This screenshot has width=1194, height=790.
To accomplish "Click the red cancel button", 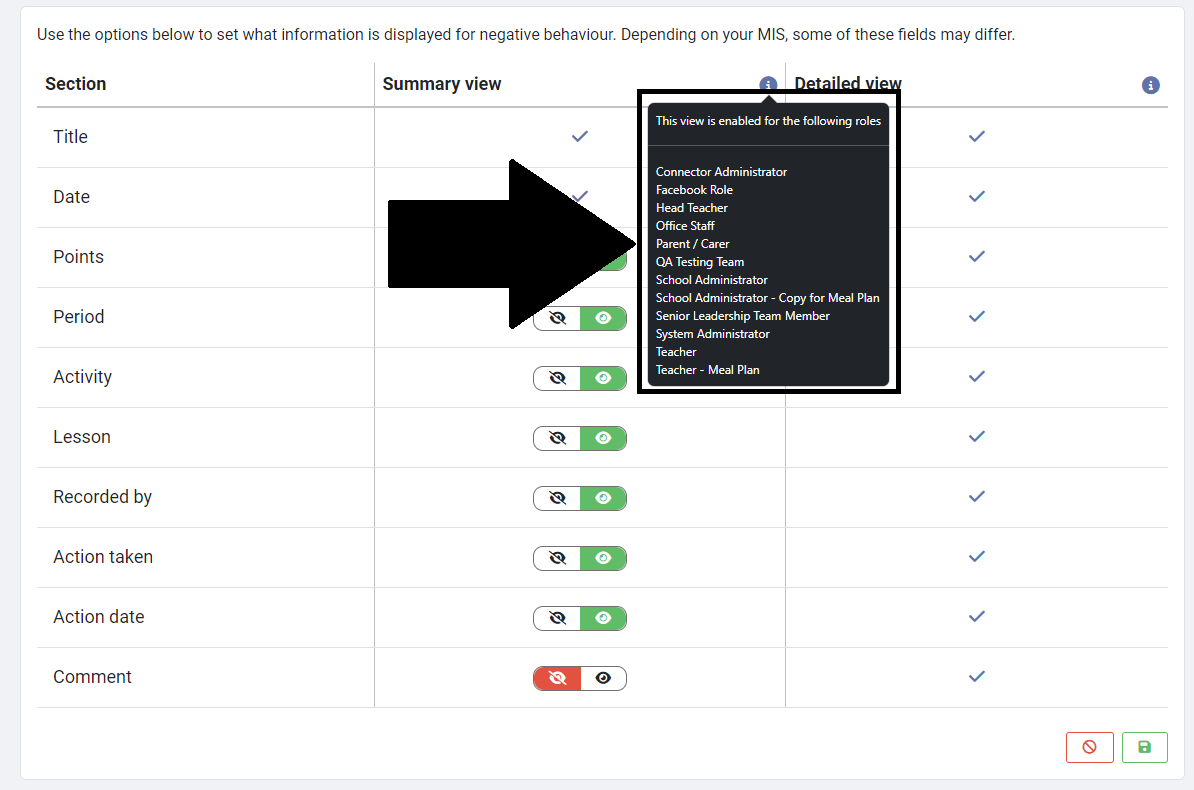I will coord(1089,747).
